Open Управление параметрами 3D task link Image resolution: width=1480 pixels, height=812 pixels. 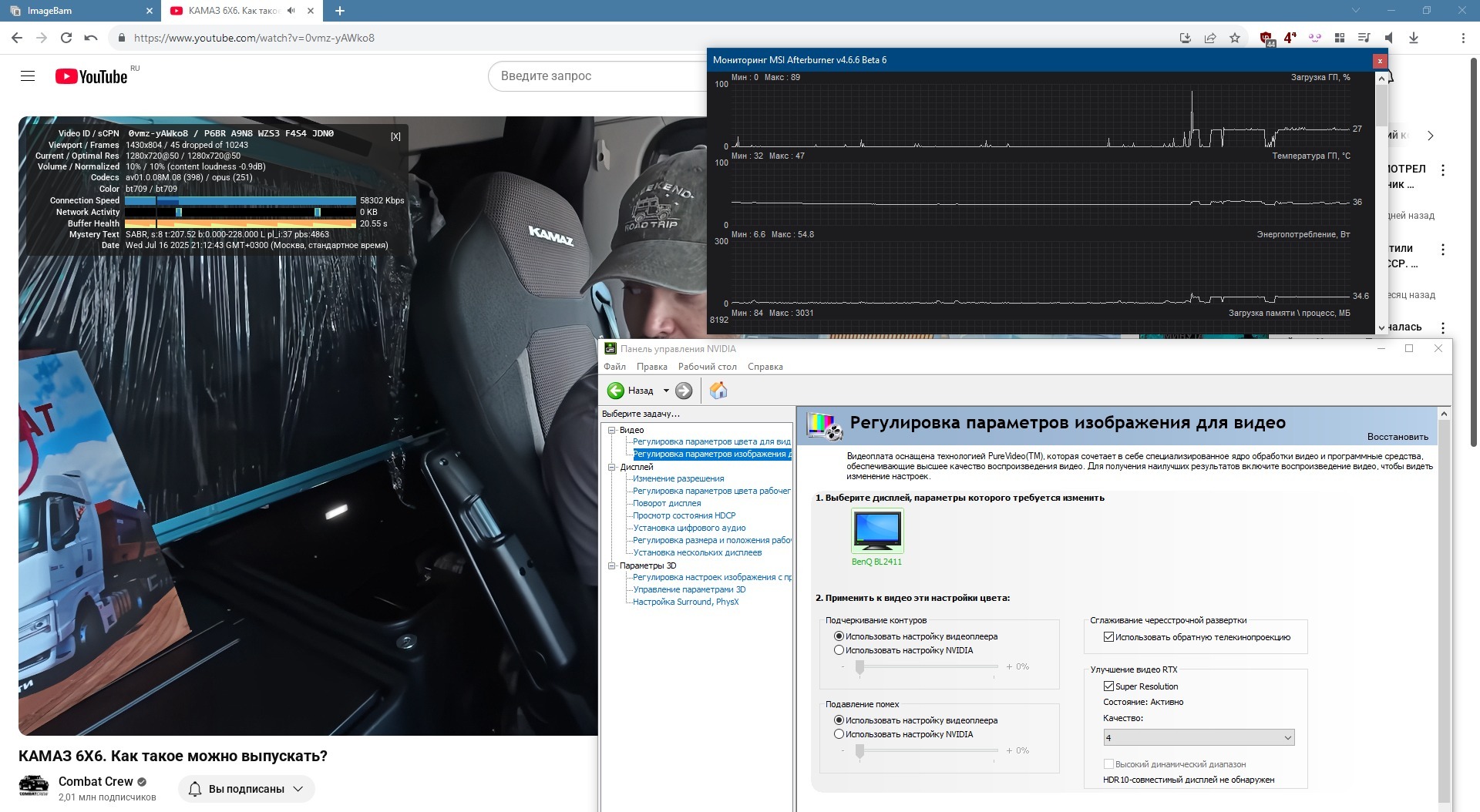pyautogui.click(x=689, y=589)
